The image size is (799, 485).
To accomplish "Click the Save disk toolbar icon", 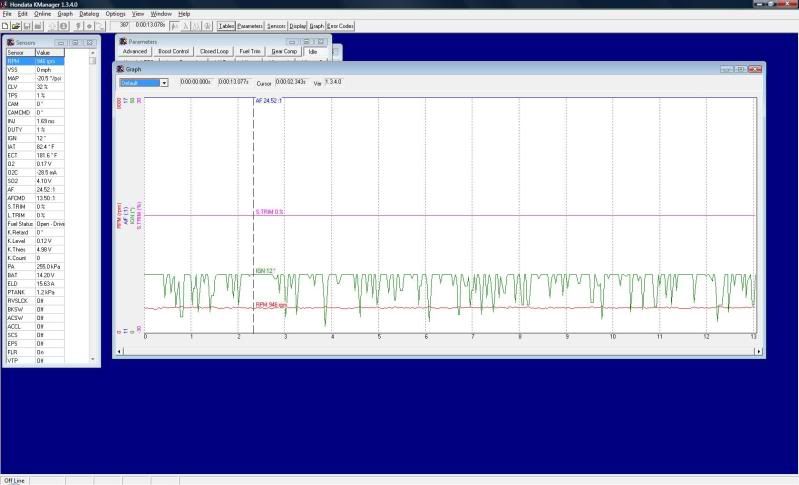I will click(24, 25).
